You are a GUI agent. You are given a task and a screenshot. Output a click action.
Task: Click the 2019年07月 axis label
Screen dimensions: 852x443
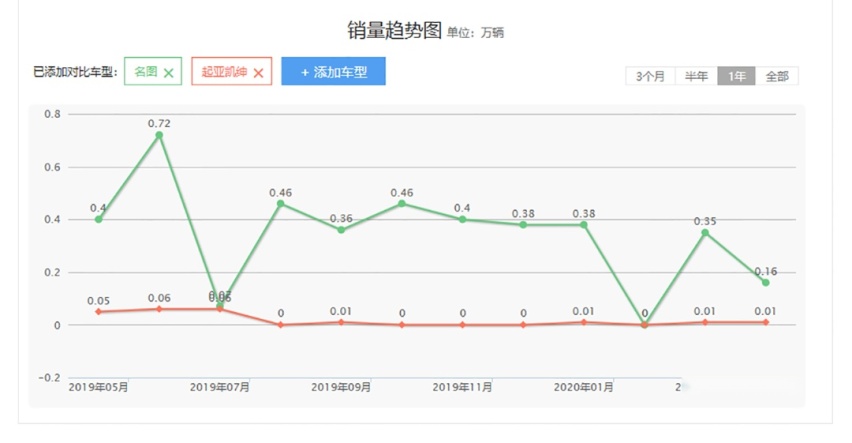tap(220, 387)
